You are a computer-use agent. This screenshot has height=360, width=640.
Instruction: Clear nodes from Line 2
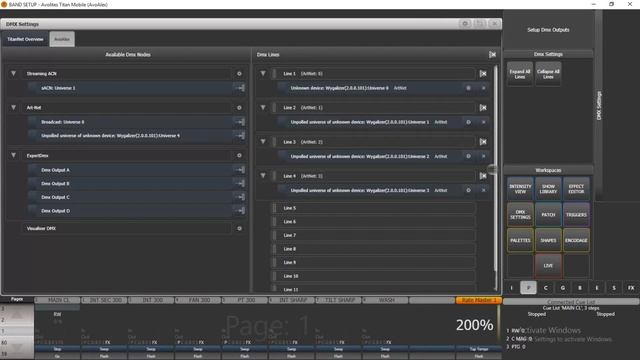point(483,108)
